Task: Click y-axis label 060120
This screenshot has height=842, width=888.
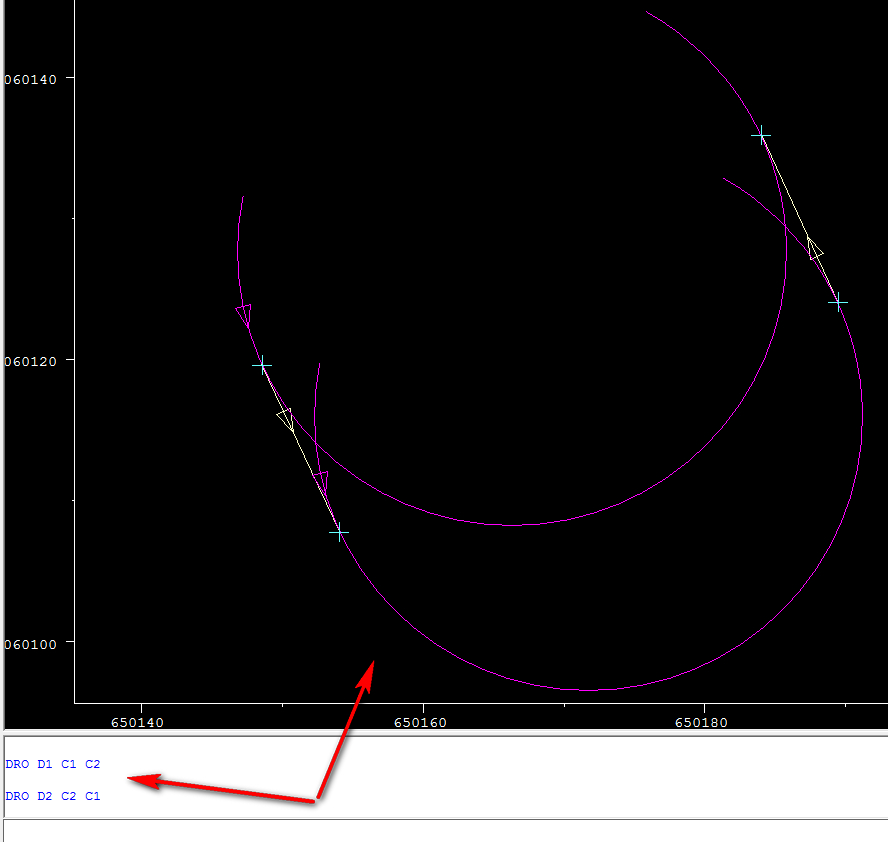Action: 30,362
